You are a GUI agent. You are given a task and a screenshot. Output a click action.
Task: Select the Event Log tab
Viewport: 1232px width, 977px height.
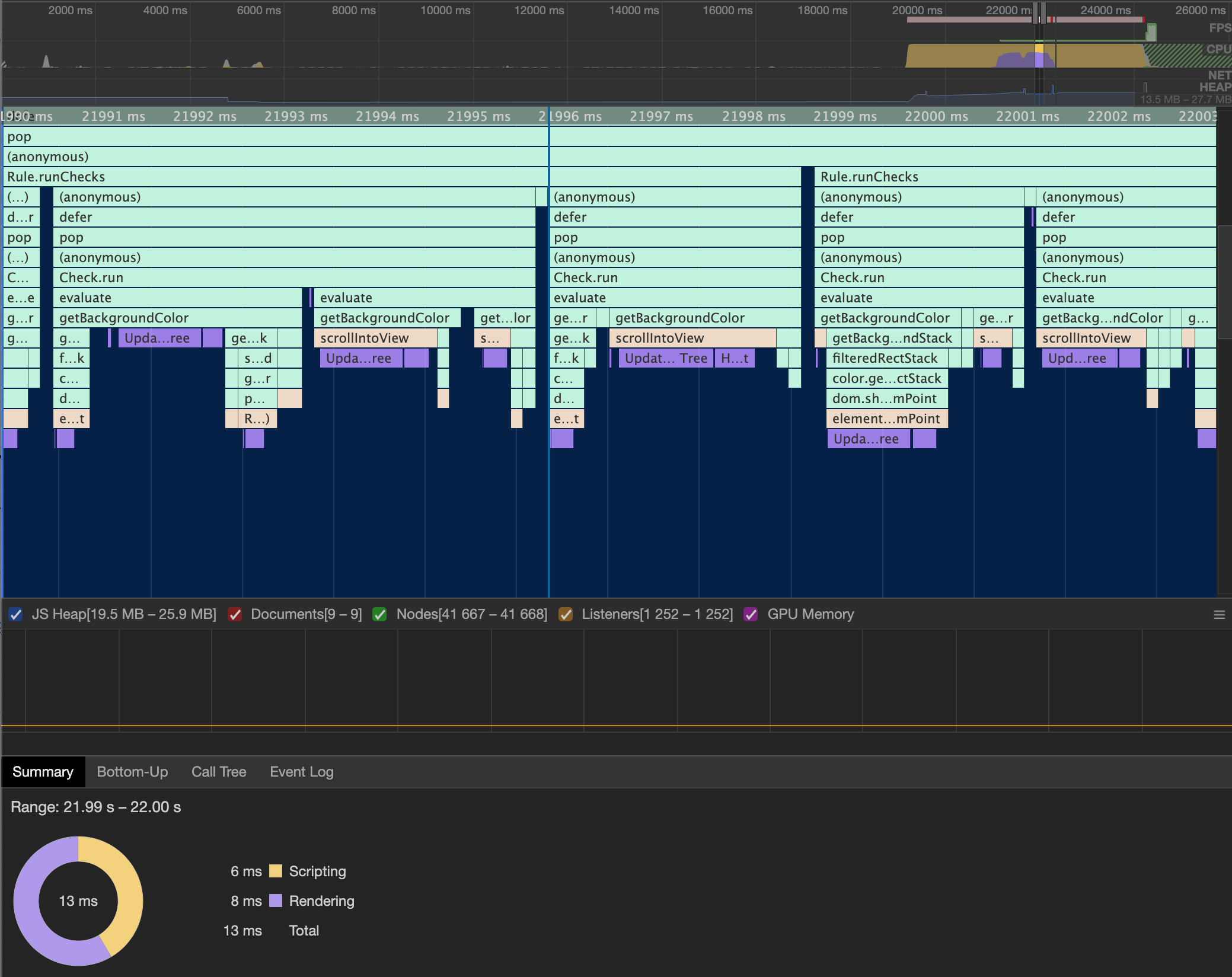301,772
